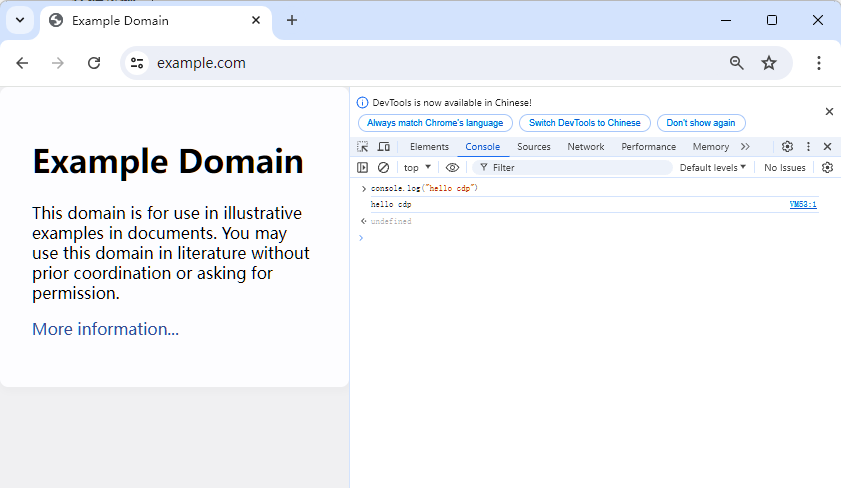Select the Example Domain browser tab
Image resolution: width=841 pixels, height=488 pixels.
coord(156,21)
